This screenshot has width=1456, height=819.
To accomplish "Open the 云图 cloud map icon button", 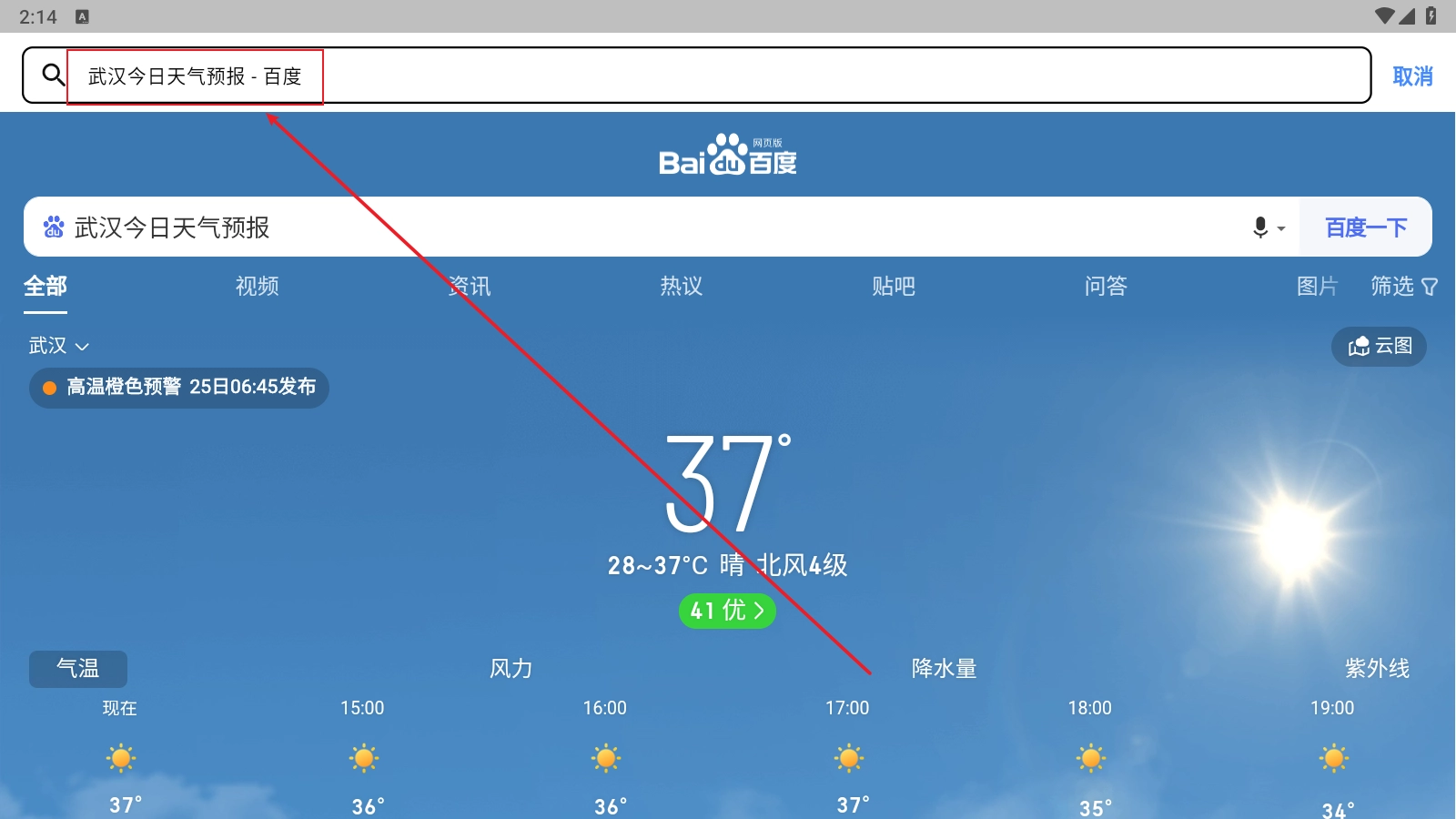I will [x=1379, y=346].
